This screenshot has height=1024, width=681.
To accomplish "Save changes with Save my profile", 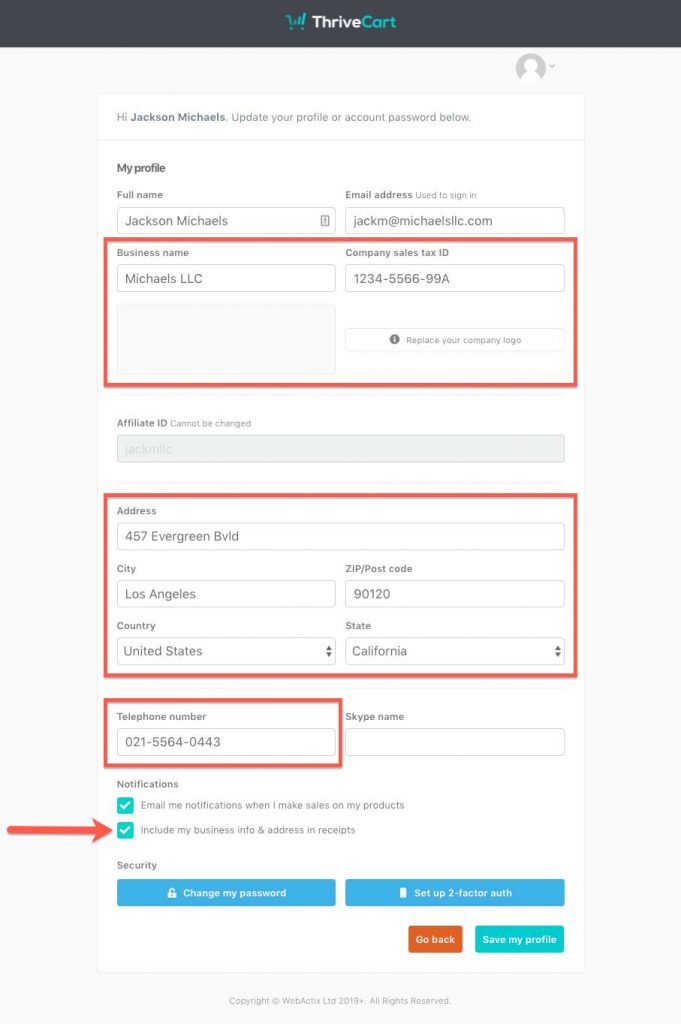I will [519, 939].
